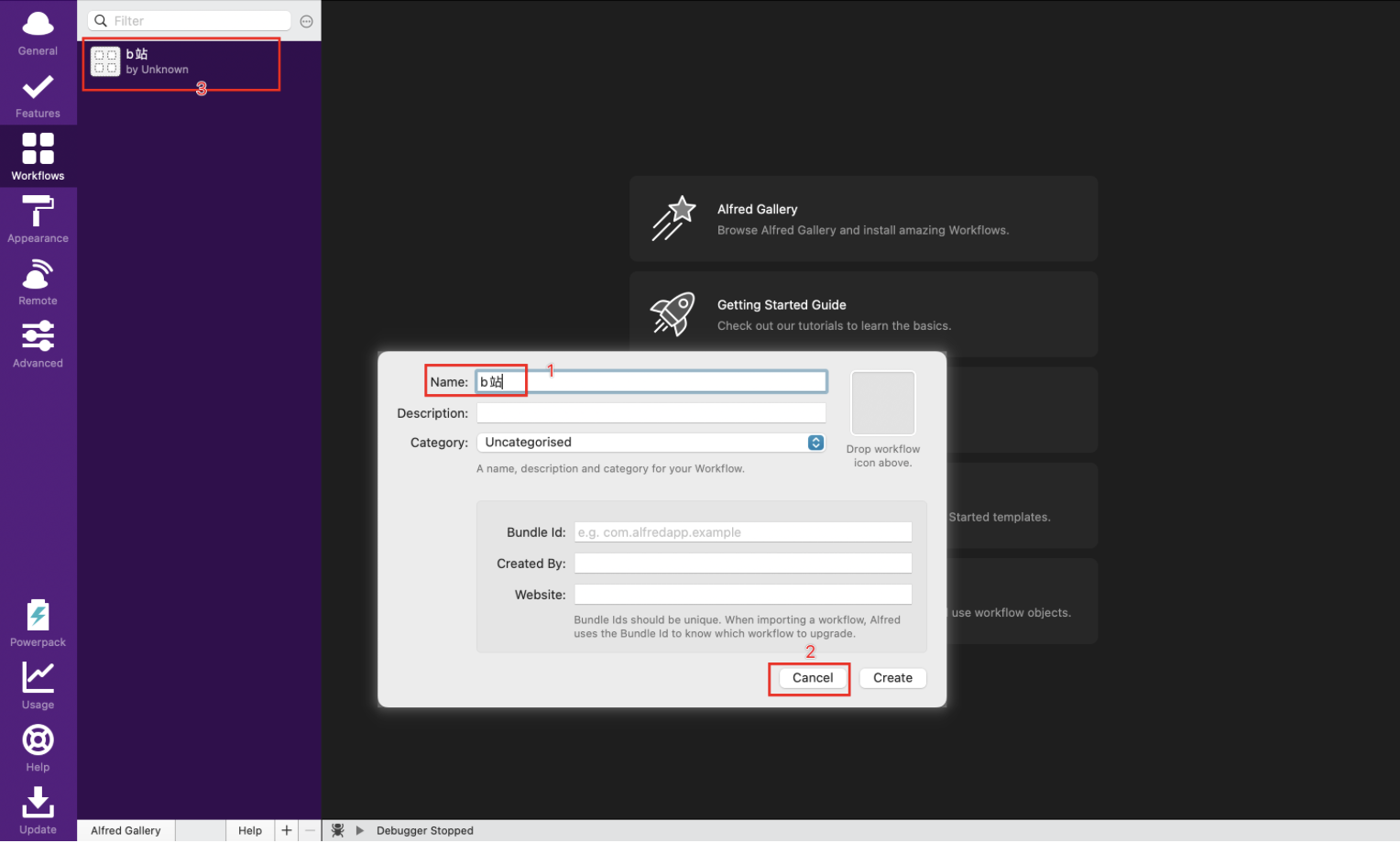Open the Update section
This screenshot has height=843, width=1400.
(38, 811)
